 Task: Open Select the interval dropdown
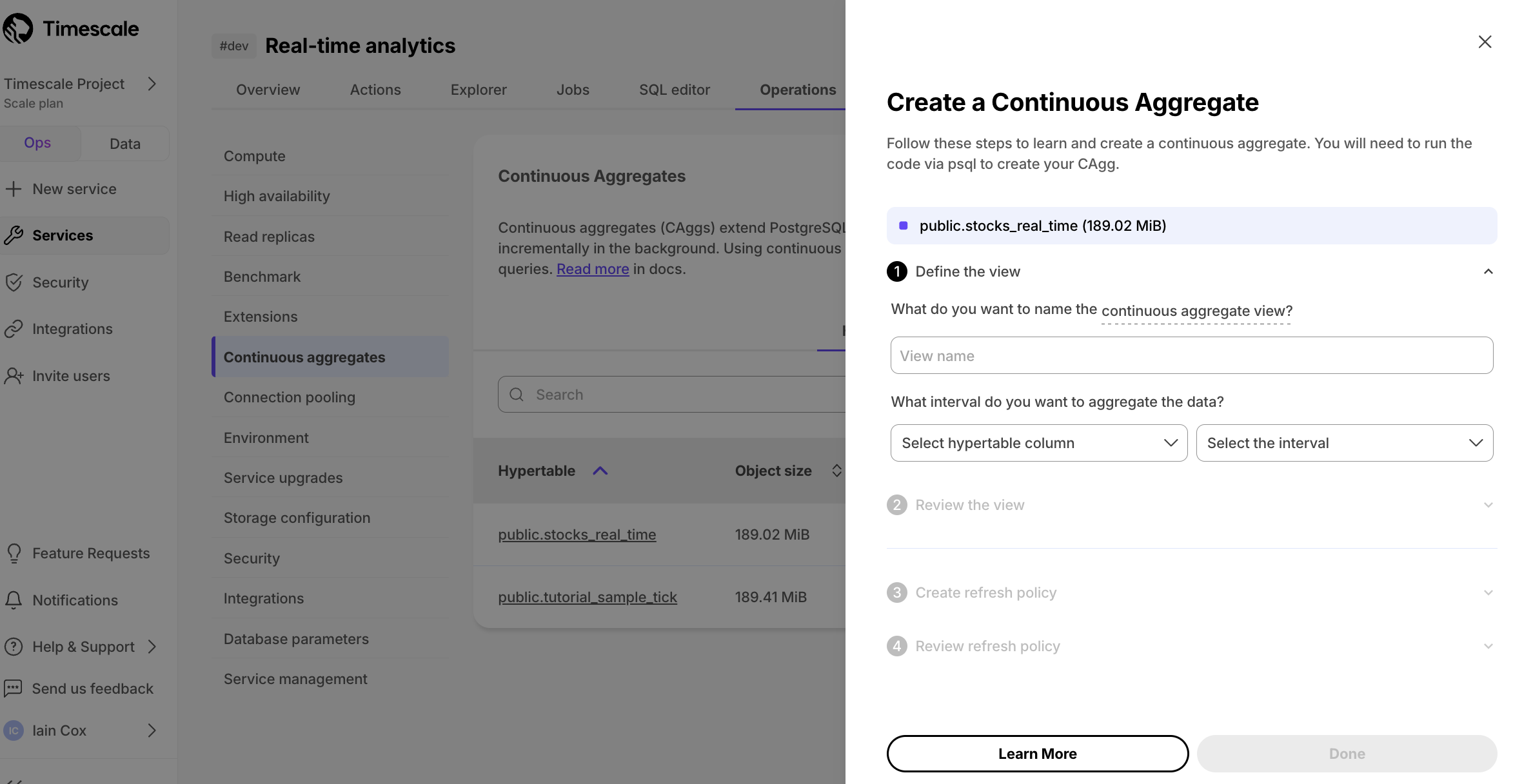point(1345,443)
